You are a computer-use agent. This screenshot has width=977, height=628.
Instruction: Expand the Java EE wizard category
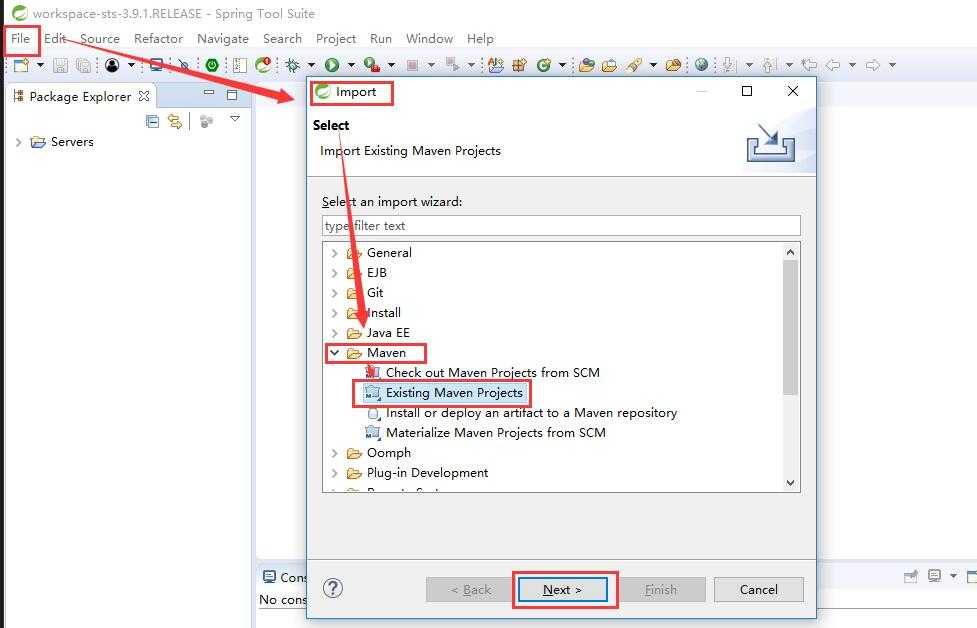(335, 333)
